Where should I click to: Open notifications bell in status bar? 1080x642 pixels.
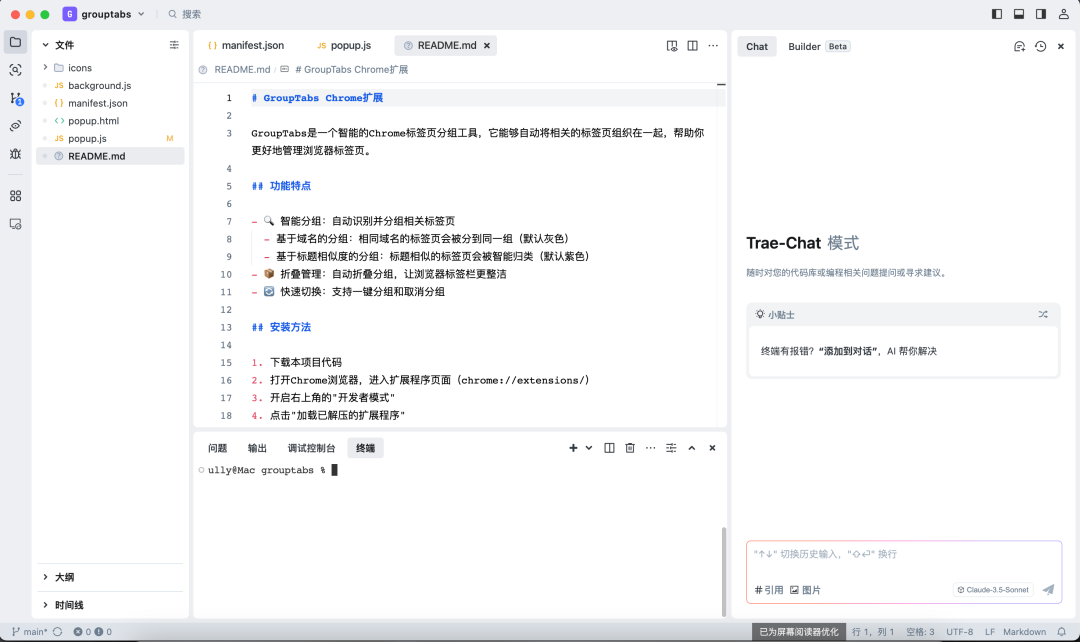pyautogui.click(x=1061, y=632)
